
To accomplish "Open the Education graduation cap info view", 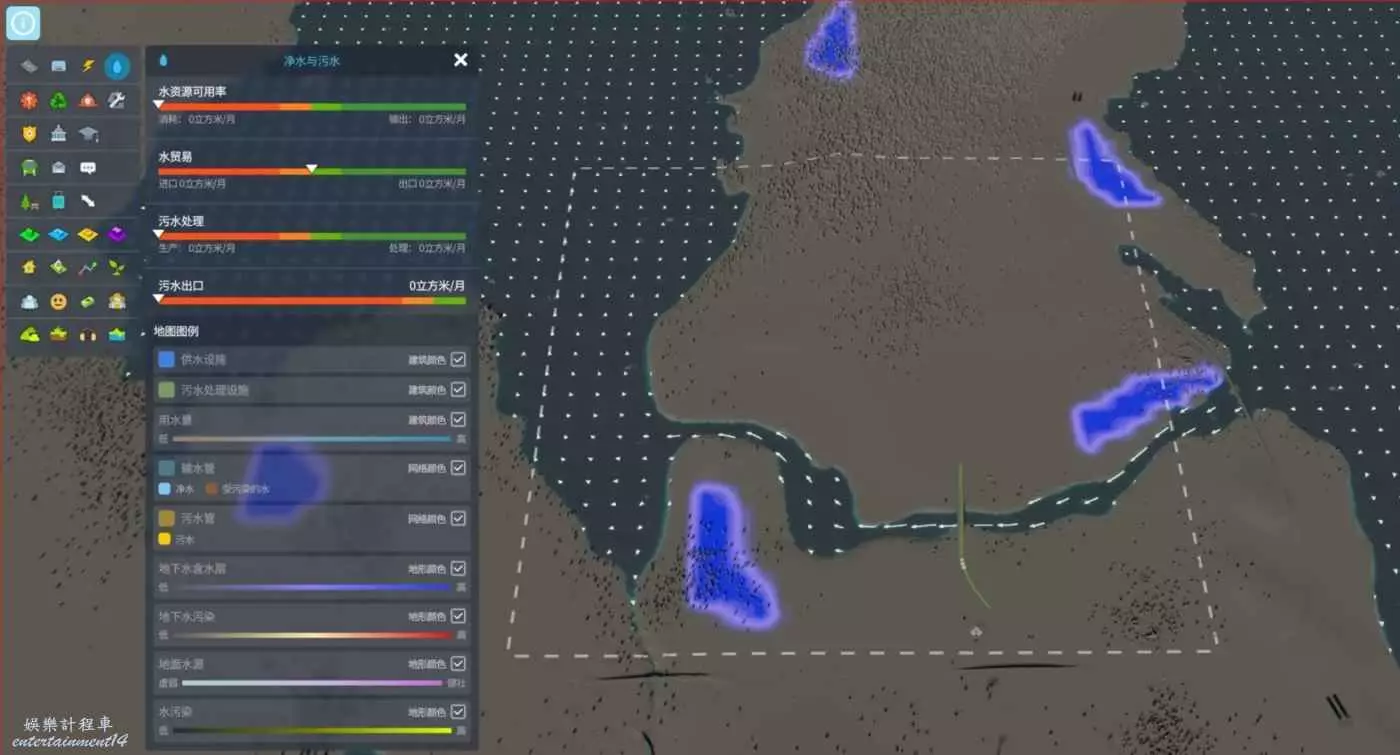I will pyautogui.click(x=88, y=134).
